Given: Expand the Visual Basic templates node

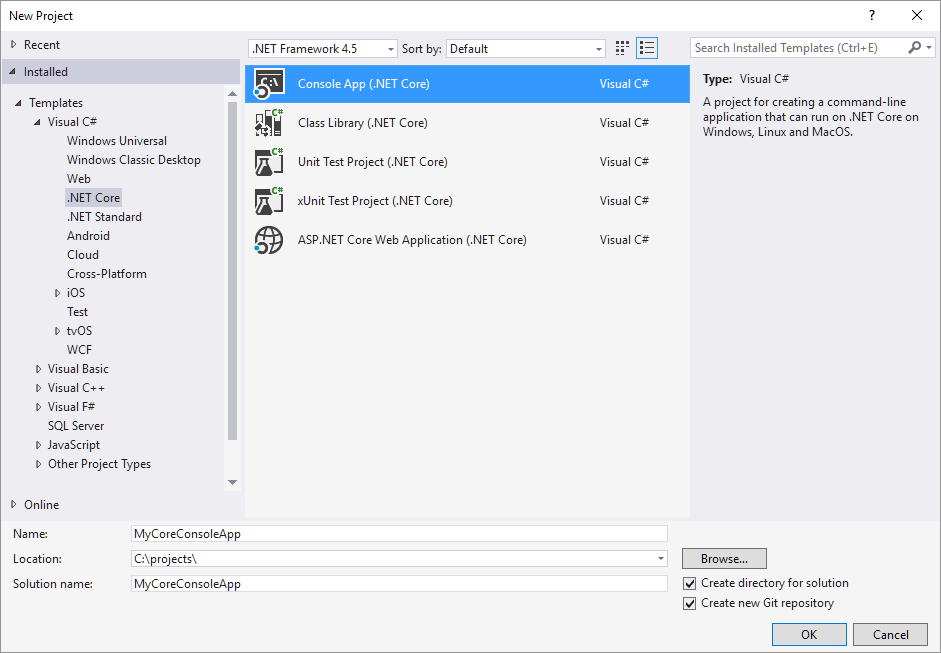Looking at the screenshot, I should click(38, 368).
